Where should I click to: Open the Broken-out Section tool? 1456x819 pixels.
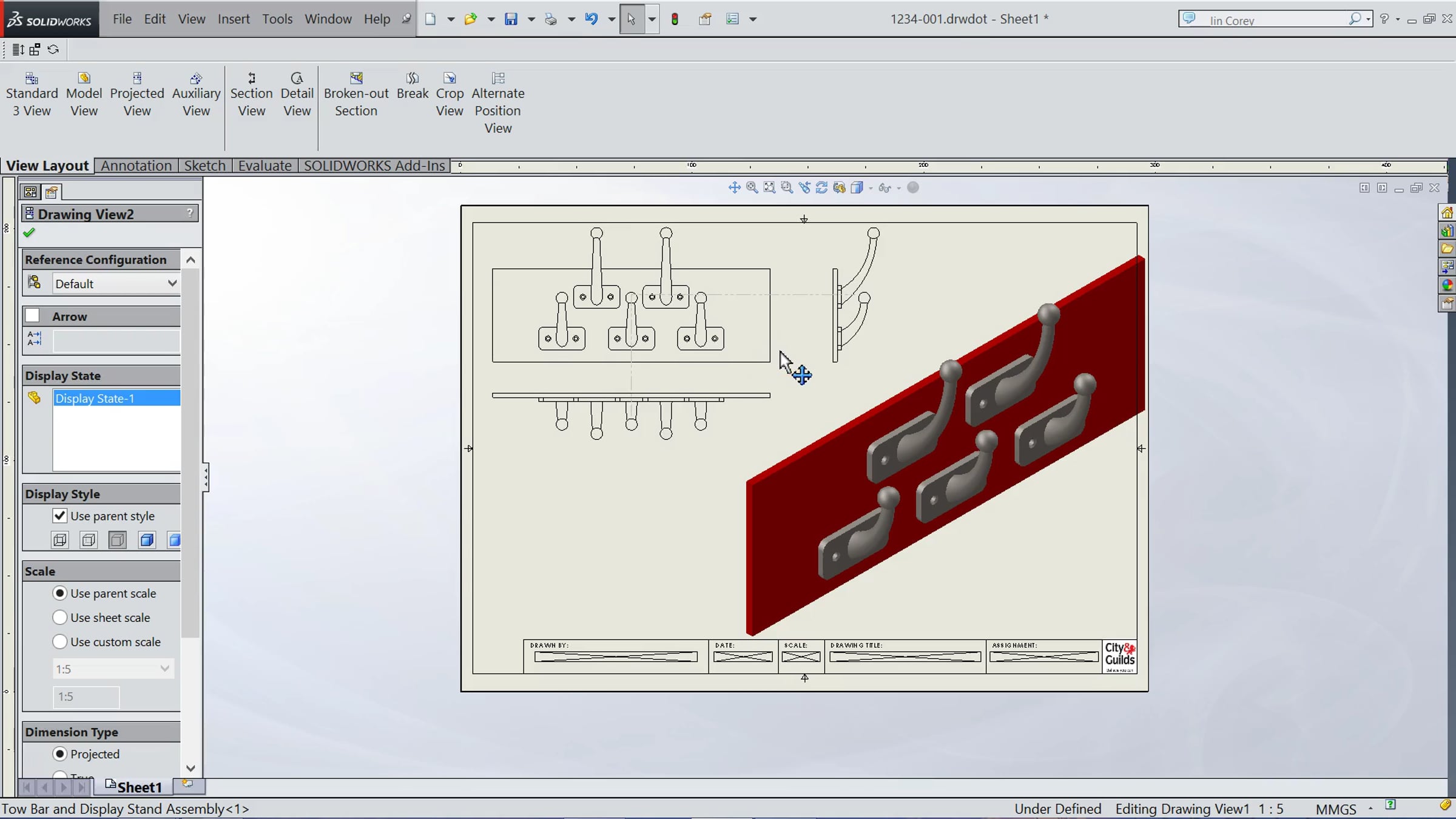[356, 94]
